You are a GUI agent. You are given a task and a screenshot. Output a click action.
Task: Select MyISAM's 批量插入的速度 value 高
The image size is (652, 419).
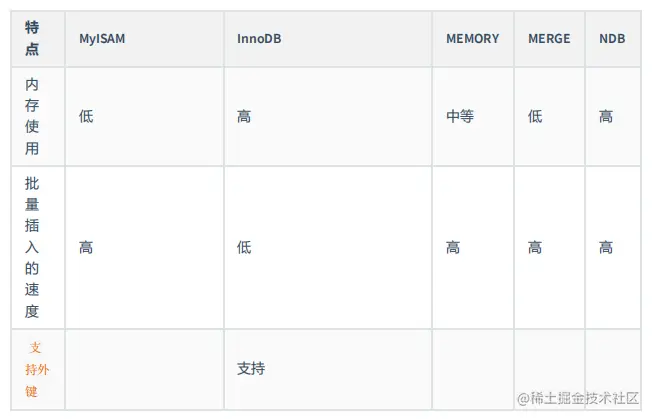(86, 248)
